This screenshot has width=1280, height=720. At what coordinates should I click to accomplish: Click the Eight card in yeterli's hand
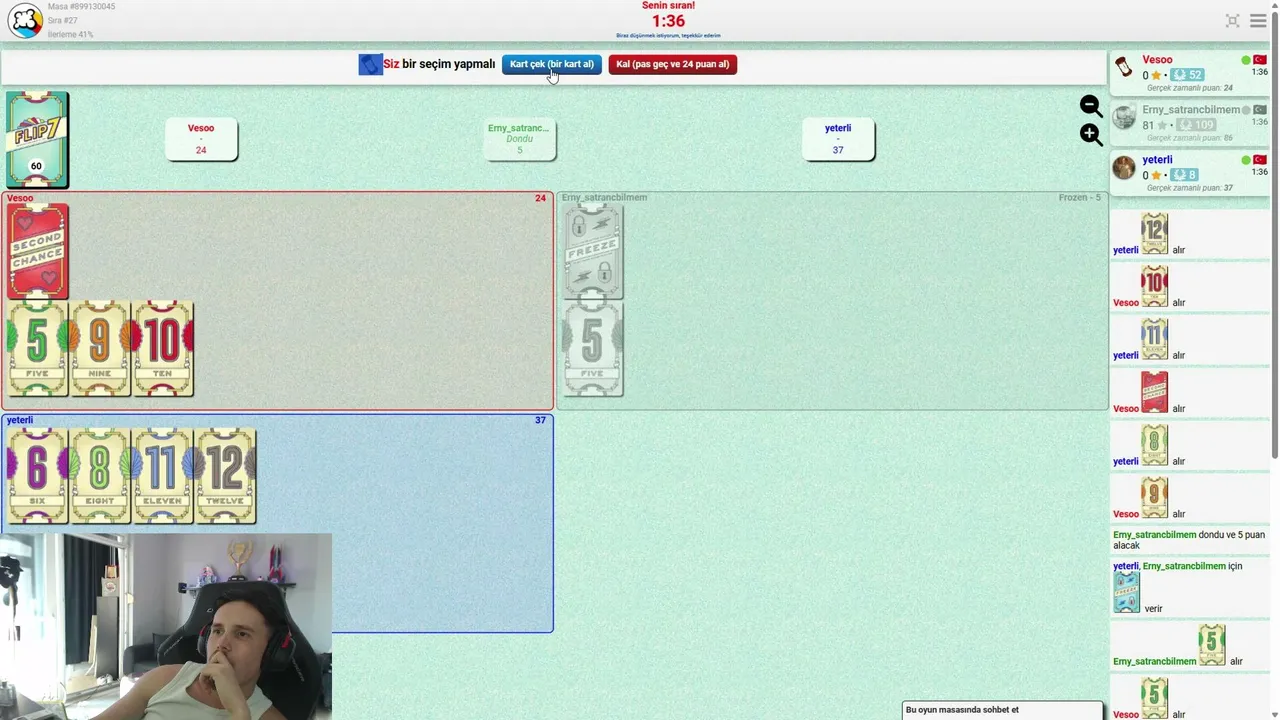click(x=100, y=476)
